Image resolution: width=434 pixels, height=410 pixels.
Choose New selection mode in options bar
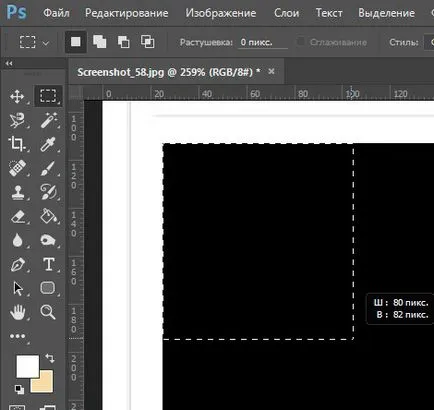tap(76, 42)
